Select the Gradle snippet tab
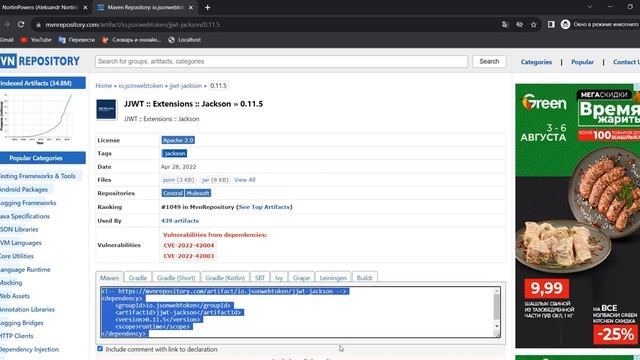The image size is (640, 360). (138, 278)
